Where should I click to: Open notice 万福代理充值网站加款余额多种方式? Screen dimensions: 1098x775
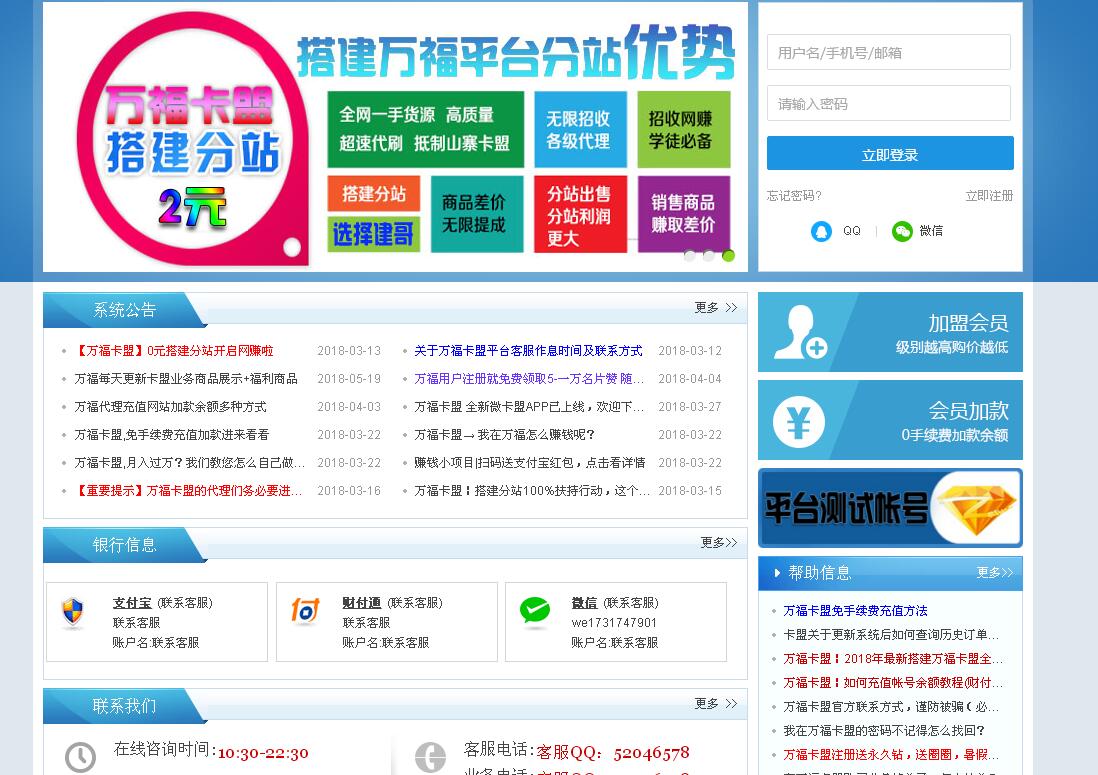170,407
